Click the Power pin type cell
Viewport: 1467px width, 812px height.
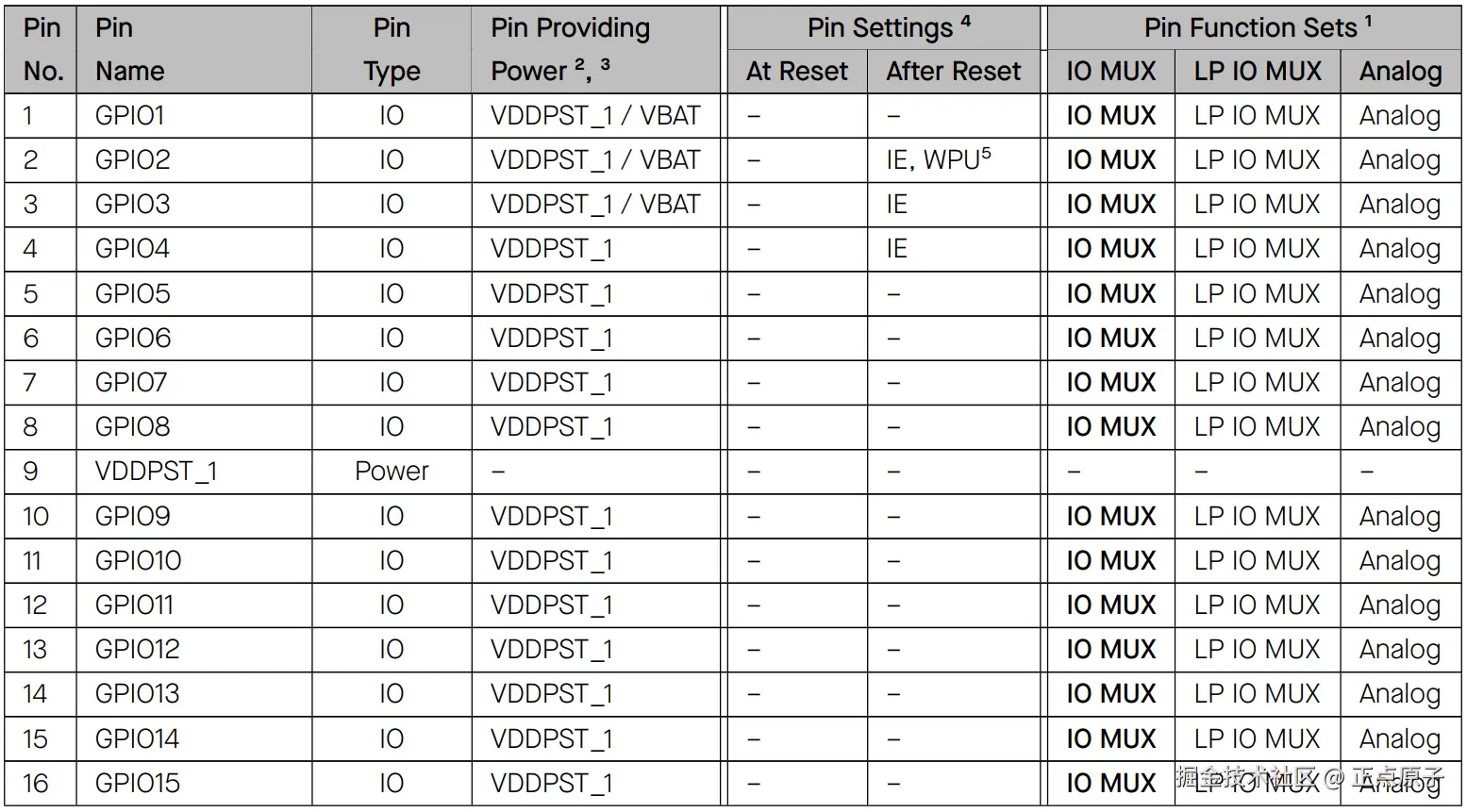tap(392, 472)
